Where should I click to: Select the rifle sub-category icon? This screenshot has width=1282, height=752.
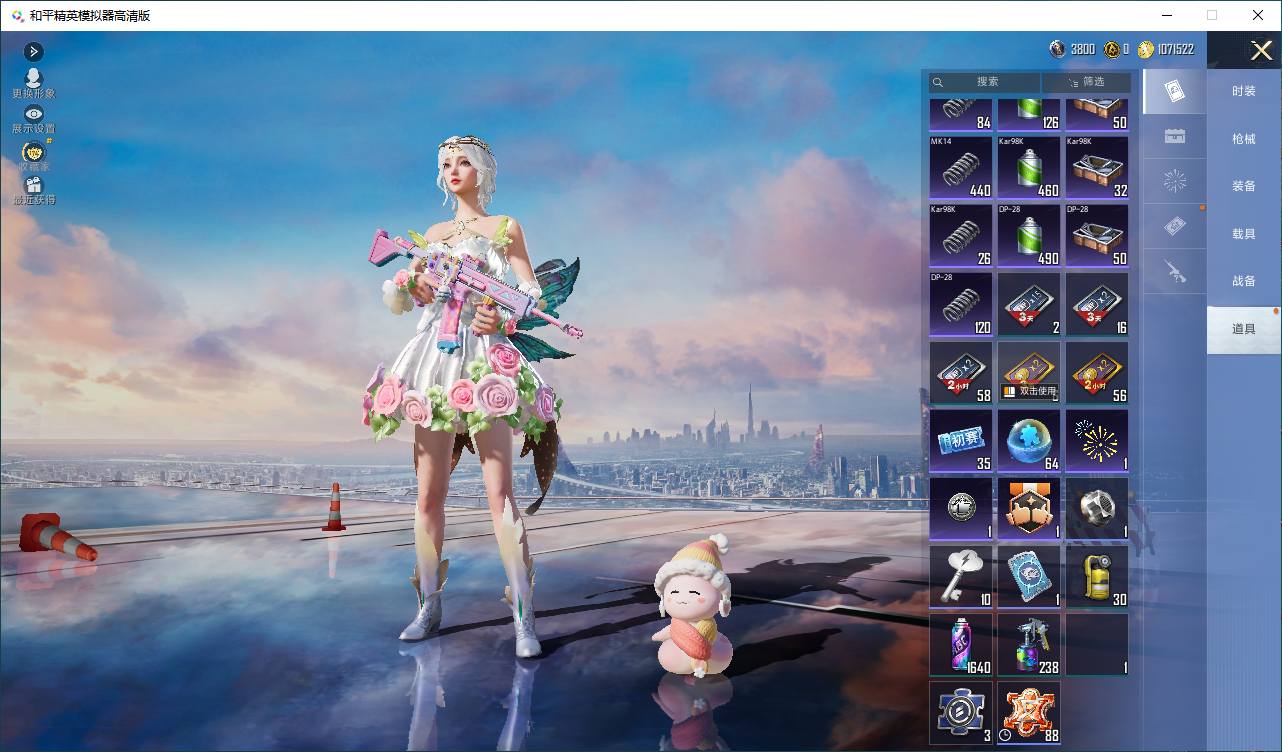click(x=1175, y=270)
